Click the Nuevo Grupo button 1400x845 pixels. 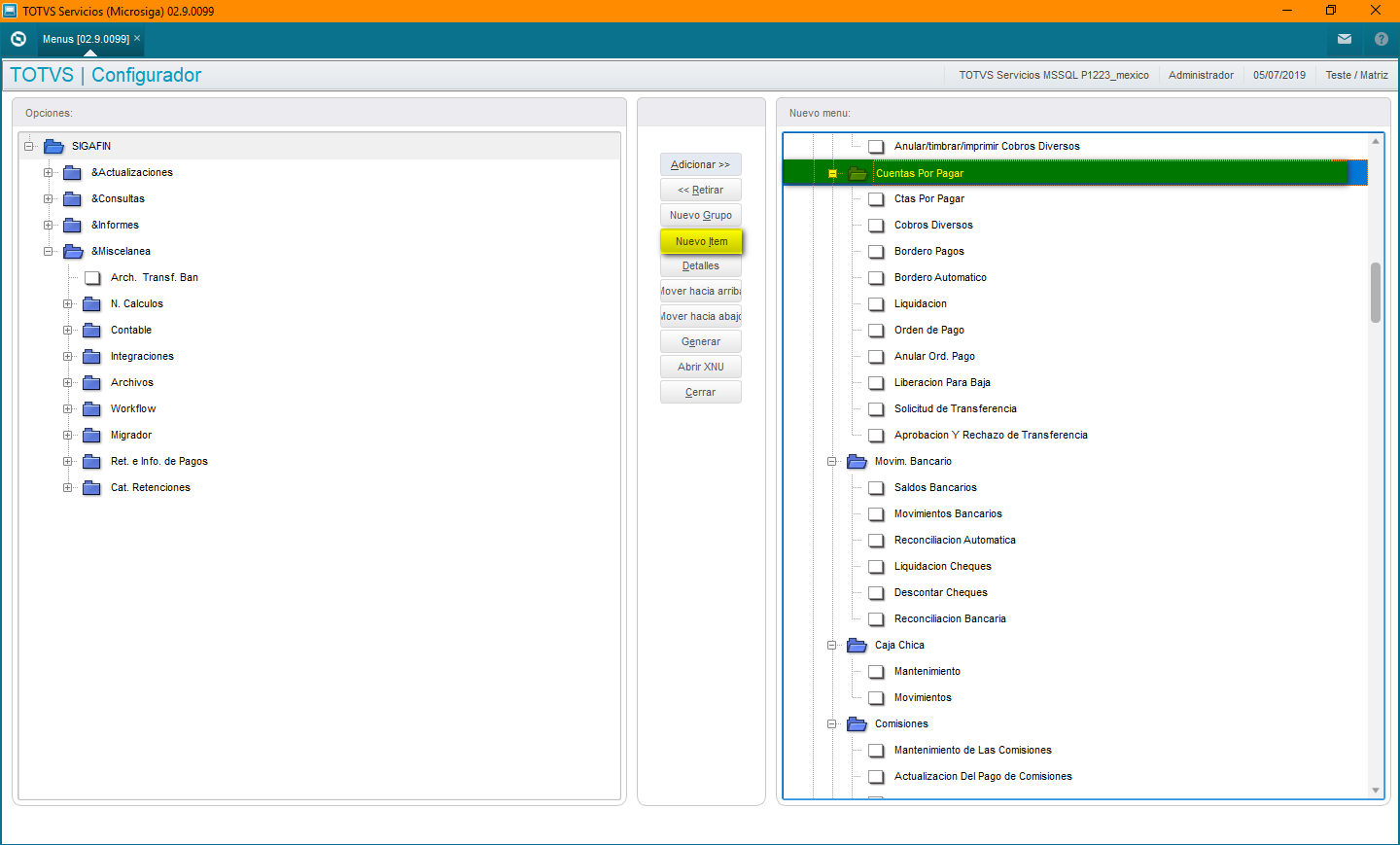tap(700, 215)
